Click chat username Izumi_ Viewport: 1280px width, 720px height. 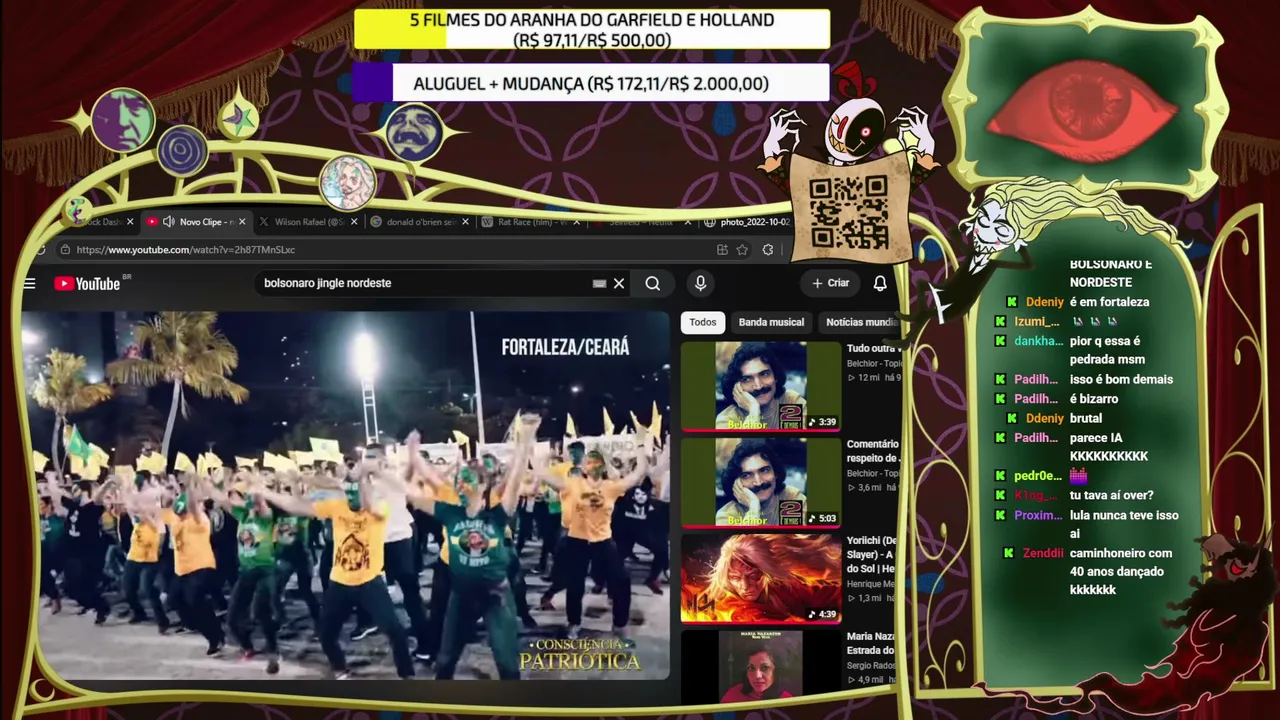point(1037,322)
